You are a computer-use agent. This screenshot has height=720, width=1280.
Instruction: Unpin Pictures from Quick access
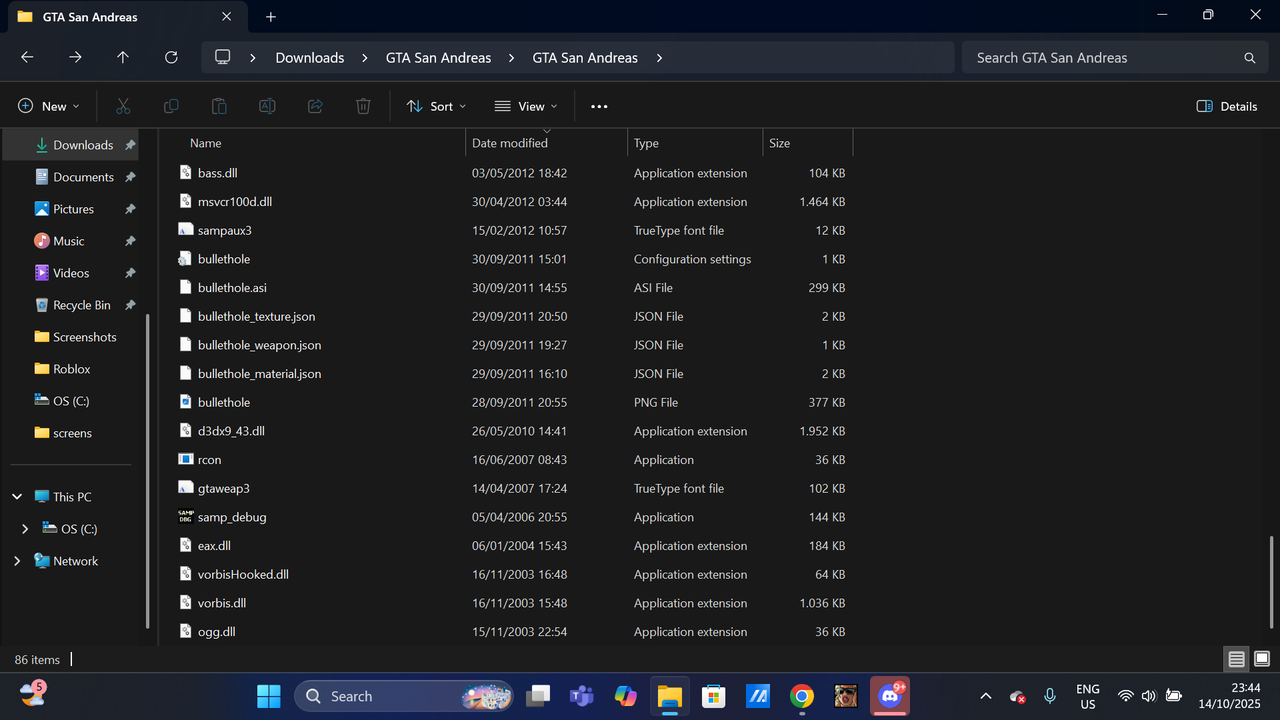(130, 209)
